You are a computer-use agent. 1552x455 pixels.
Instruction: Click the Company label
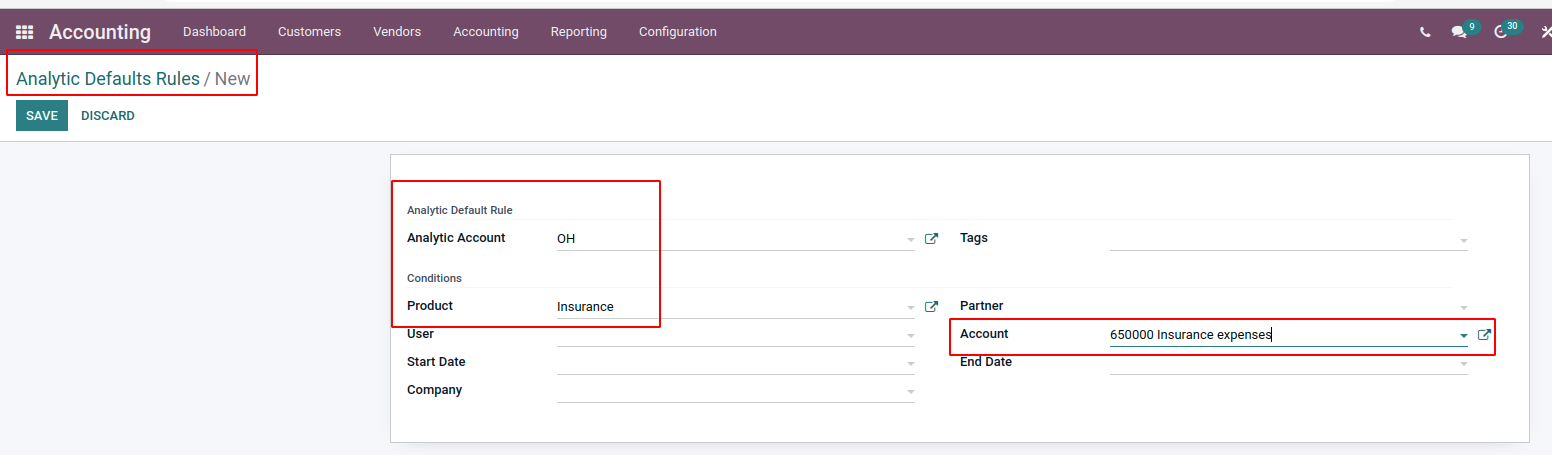[434, 390]
